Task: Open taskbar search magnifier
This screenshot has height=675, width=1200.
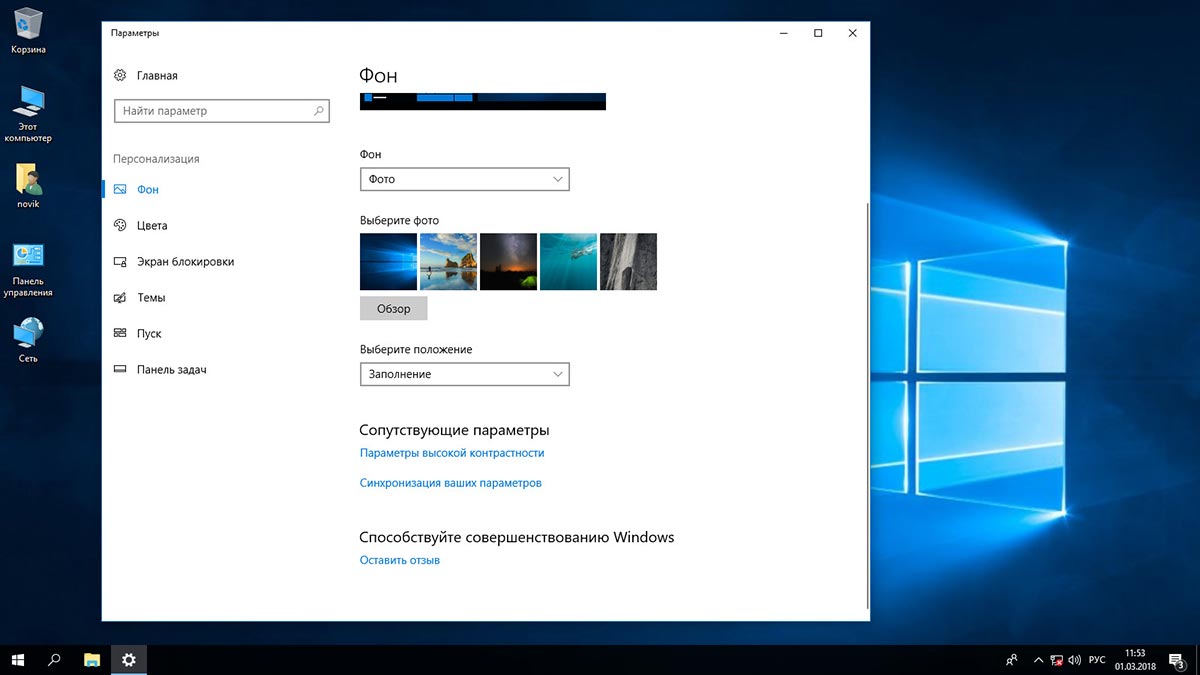Action: (x=55, y=660)
